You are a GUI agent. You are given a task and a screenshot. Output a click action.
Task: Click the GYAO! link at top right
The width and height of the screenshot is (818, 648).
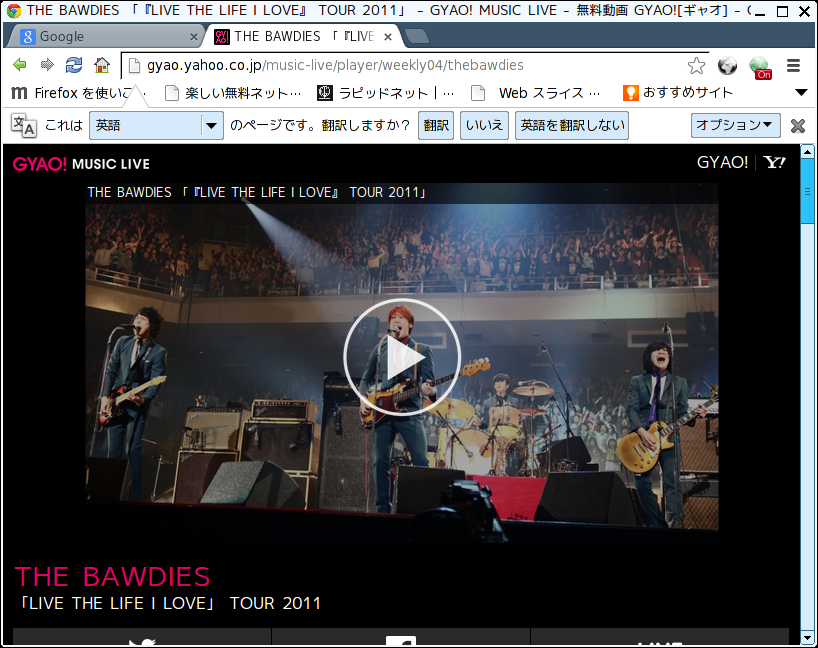pos(723,163)
